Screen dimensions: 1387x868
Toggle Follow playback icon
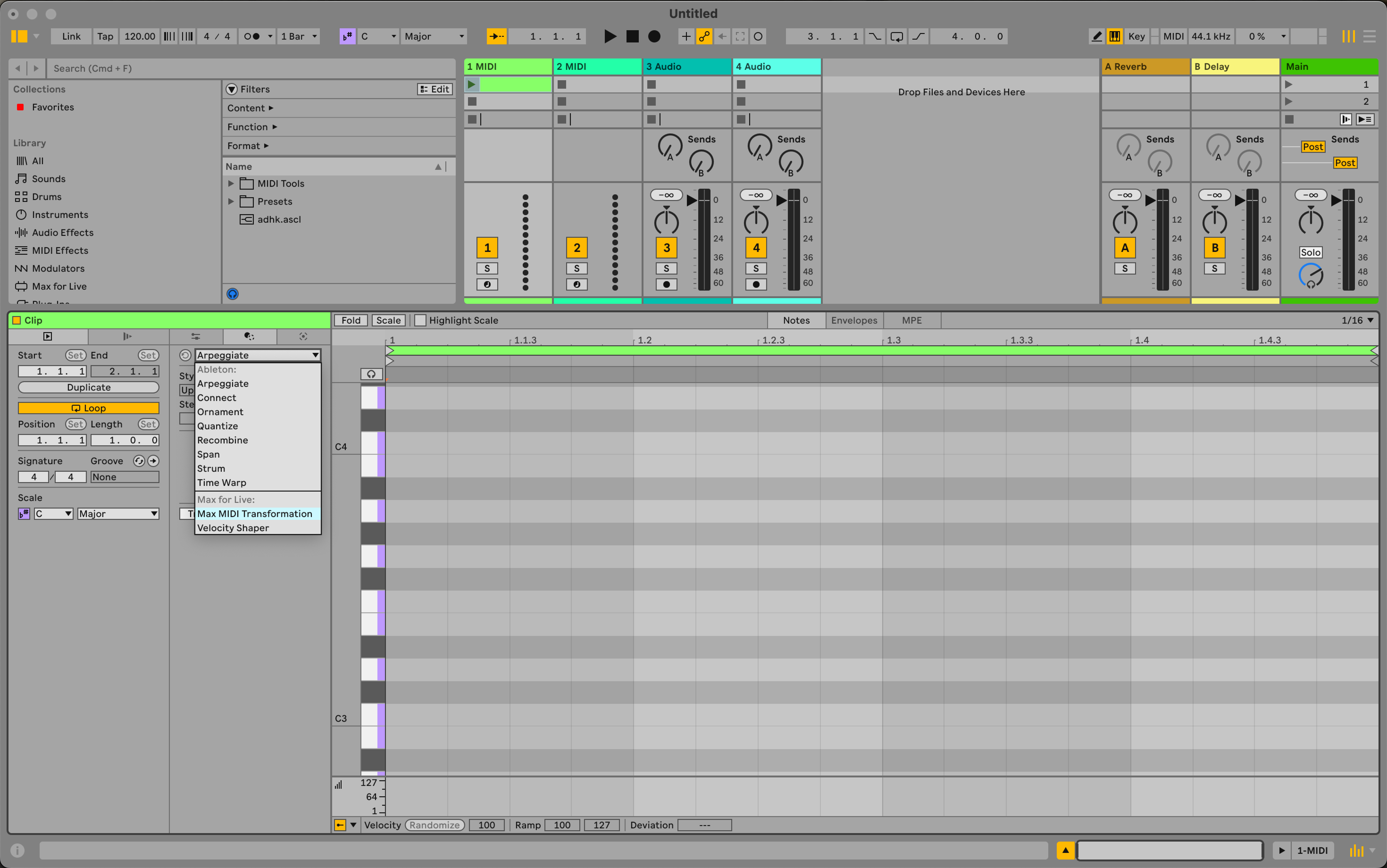point(497,36)
